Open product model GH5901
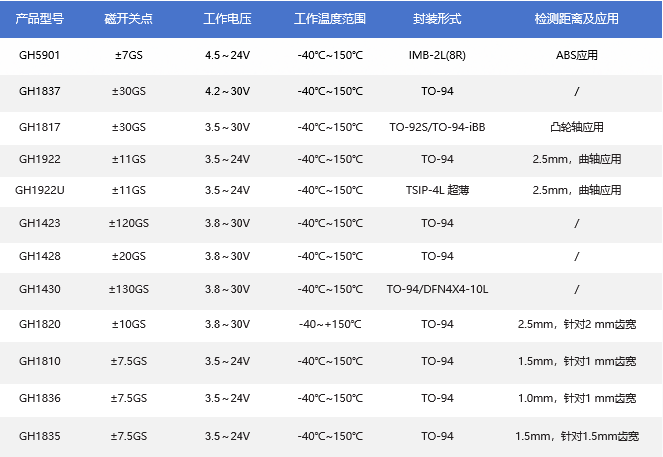 39,55
